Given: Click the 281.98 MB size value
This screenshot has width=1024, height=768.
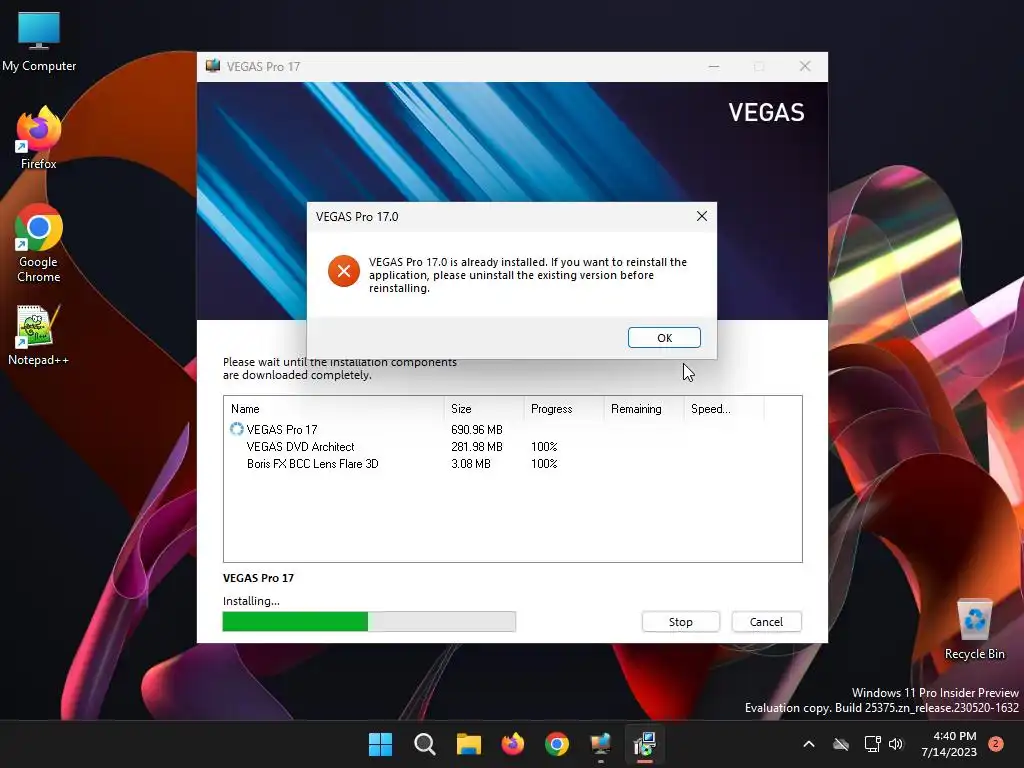Looking at the screenshot, I should [477, 447].
